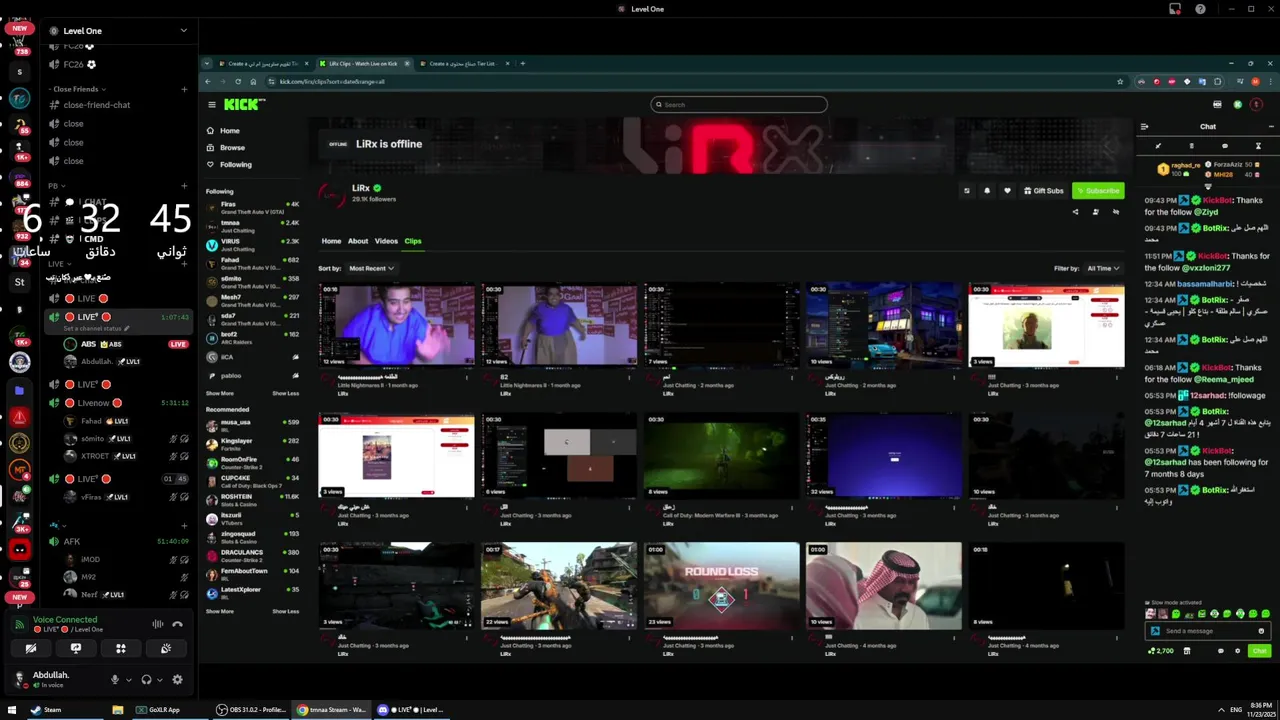Open new Chrome tab with plus
Screen dimensions: 1280x720
click(x=522, y=63)
